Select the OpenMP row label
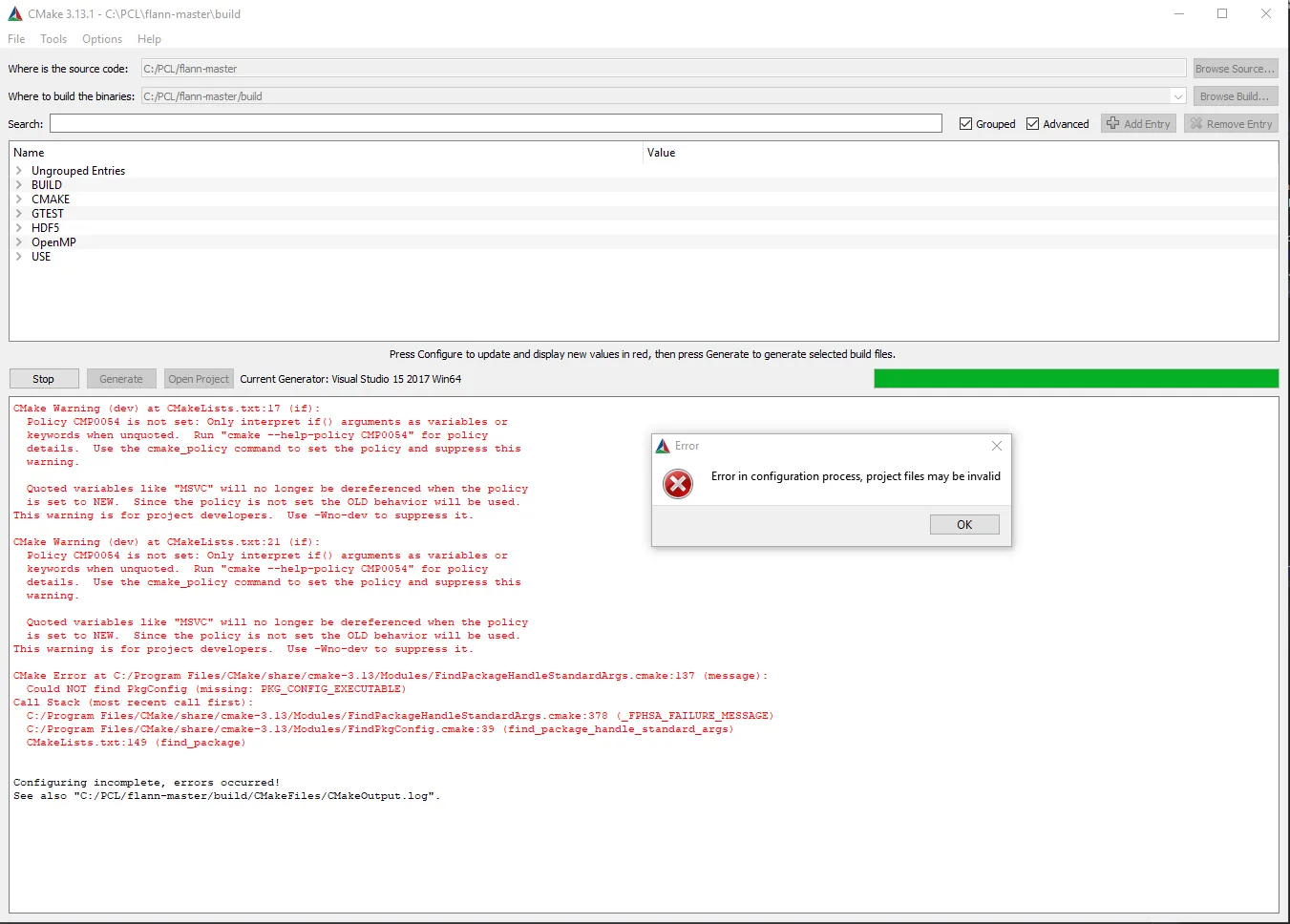The image size is (1290, 924). tap(54, 242)
